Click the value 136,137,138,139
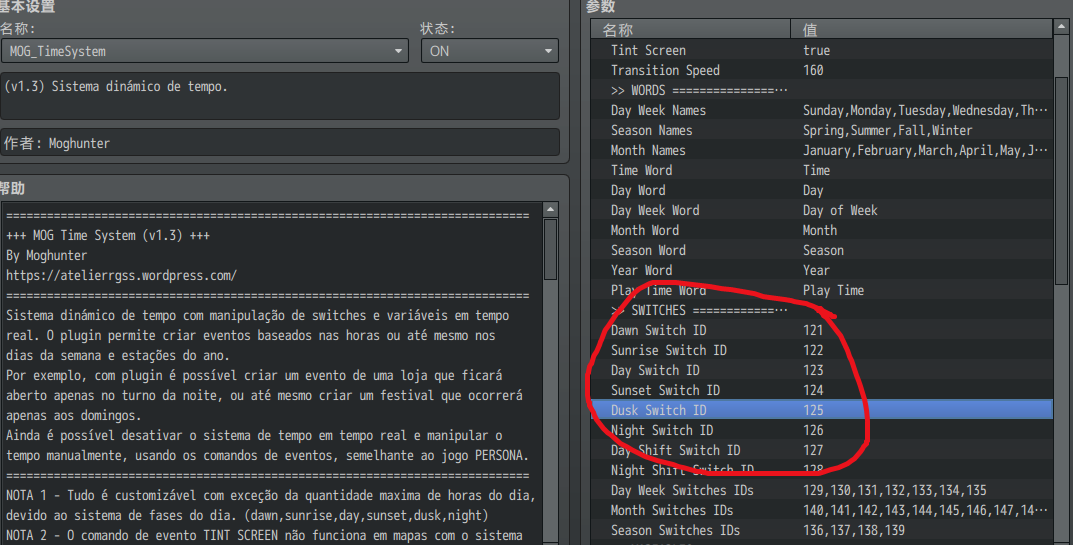Image resolution: width=1073 pixels, height=545 pixels. pos(854,530)
